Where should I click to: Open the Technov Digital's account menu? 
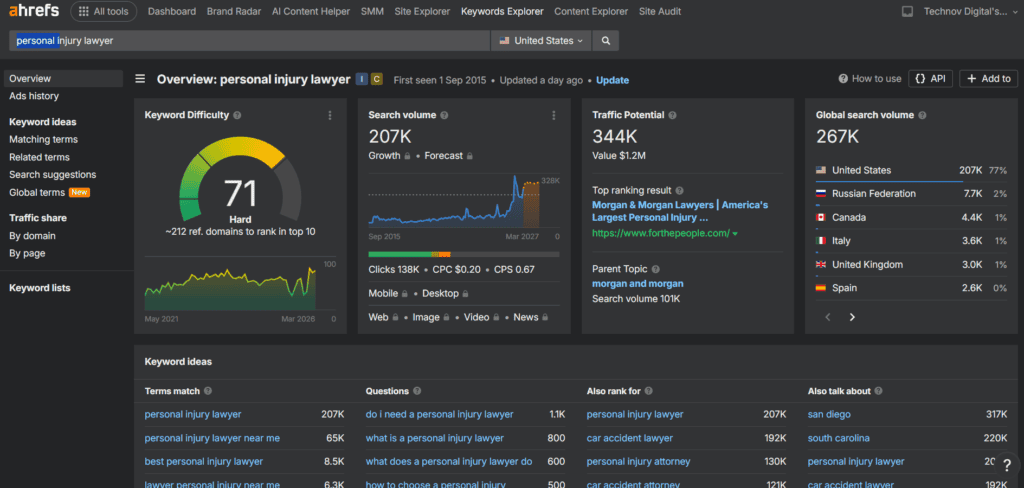click(x=970, y=11)
